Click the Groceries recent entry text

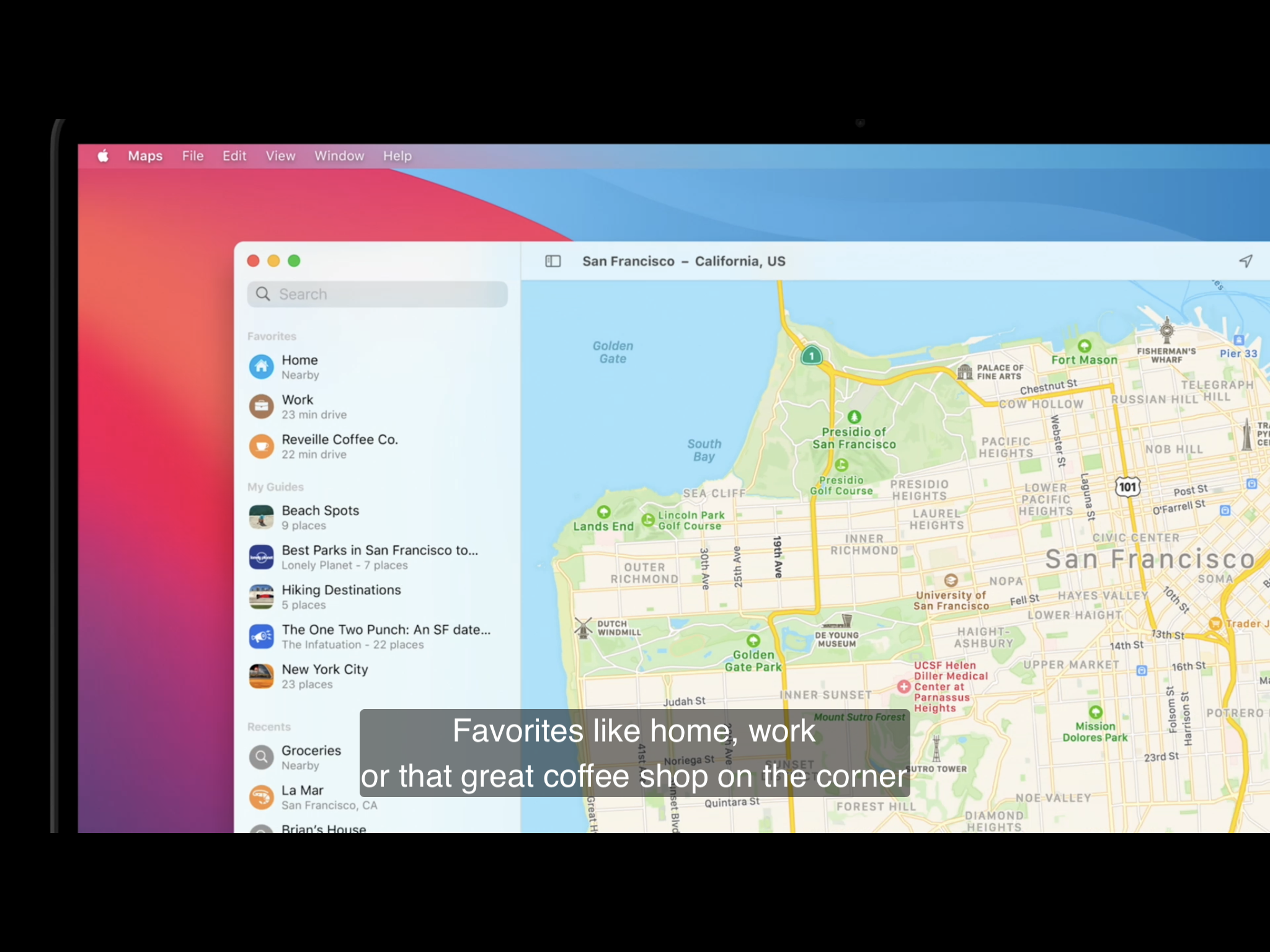311,751
